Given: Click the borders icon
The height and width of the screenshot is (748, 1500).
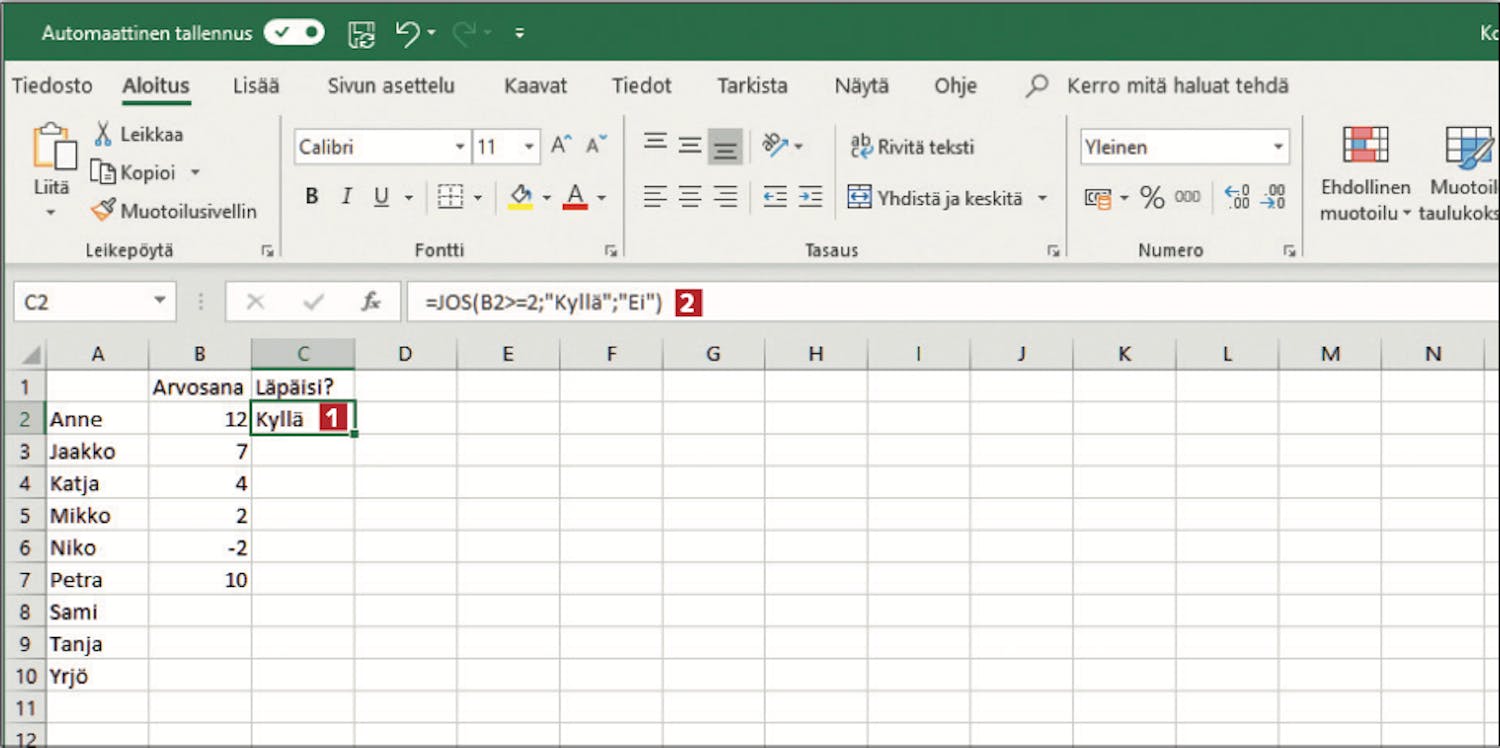Looking at the screenshot, I should (451, 197).
